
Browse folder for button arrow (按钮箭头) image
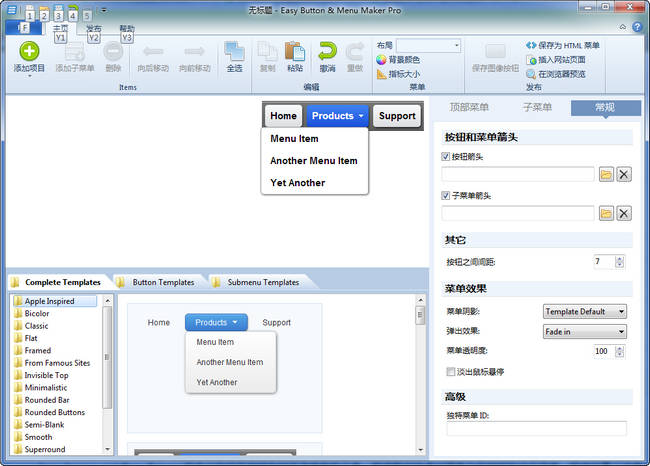pyautogui.click(x=606, y=174)
